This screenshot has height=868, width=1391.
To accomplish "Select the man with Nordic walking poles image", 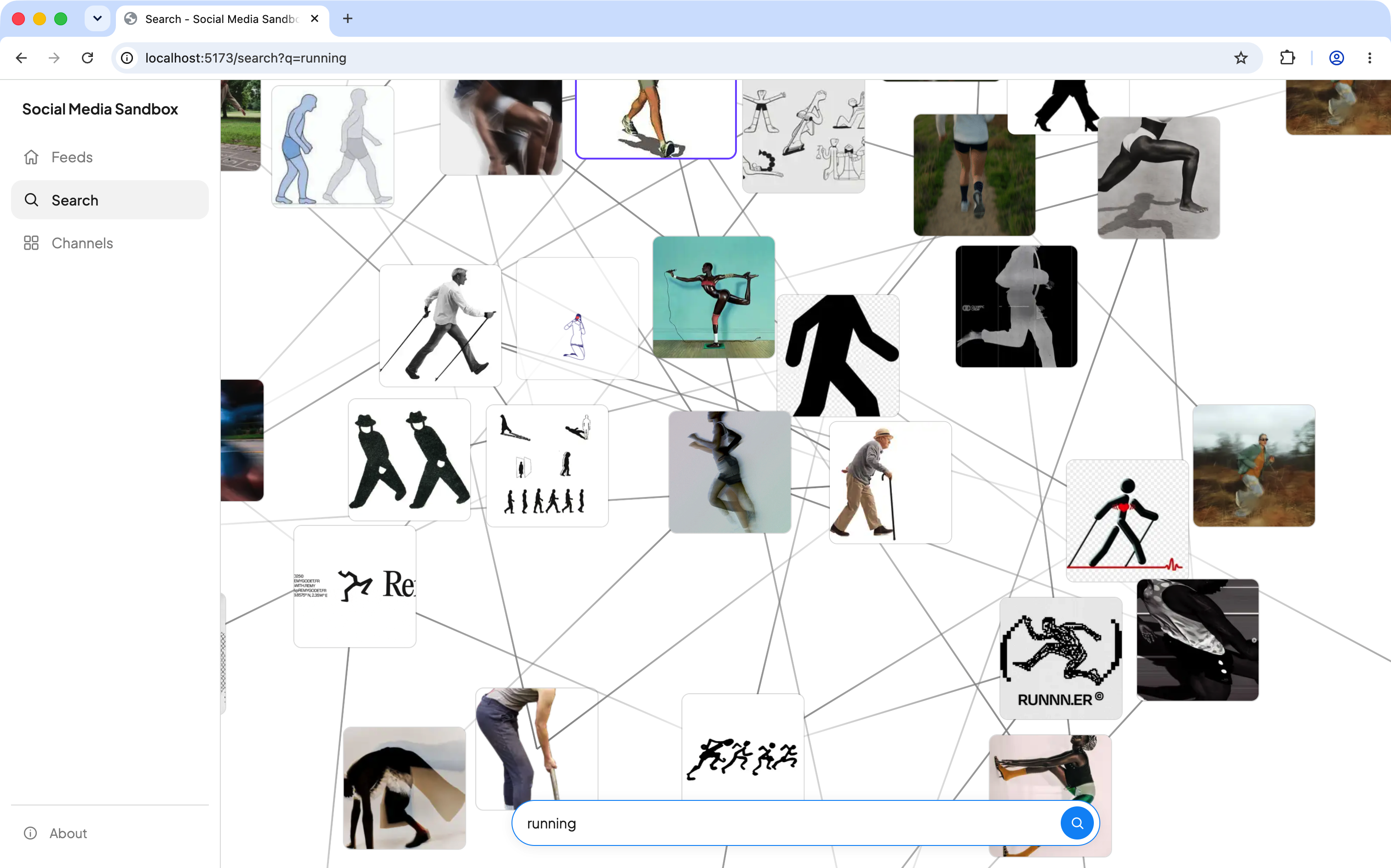I will [441, 325].
